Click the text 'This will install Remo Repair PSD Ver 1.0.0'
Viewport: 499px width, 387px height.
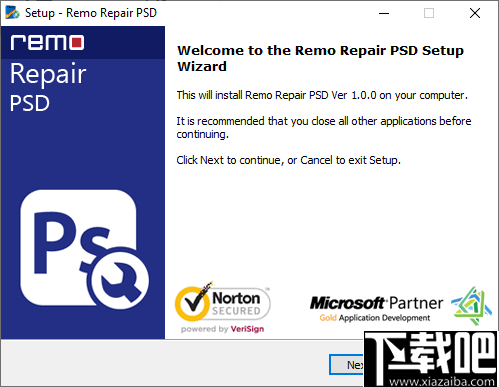[x=276, y=95]
